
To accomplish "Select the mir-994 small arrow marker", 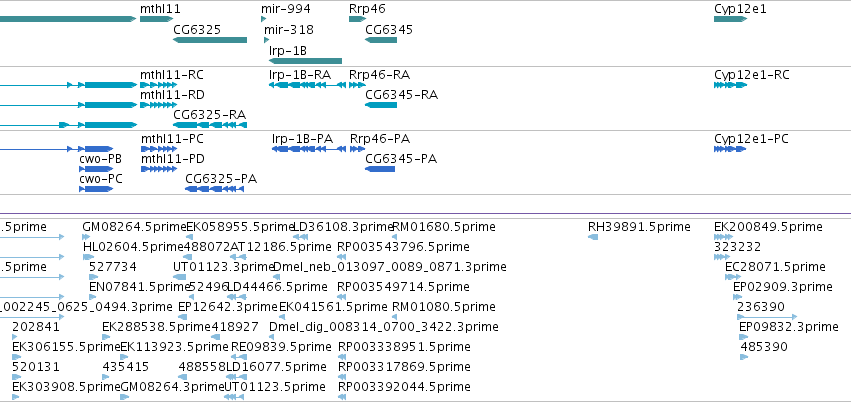I will [264, 19].
